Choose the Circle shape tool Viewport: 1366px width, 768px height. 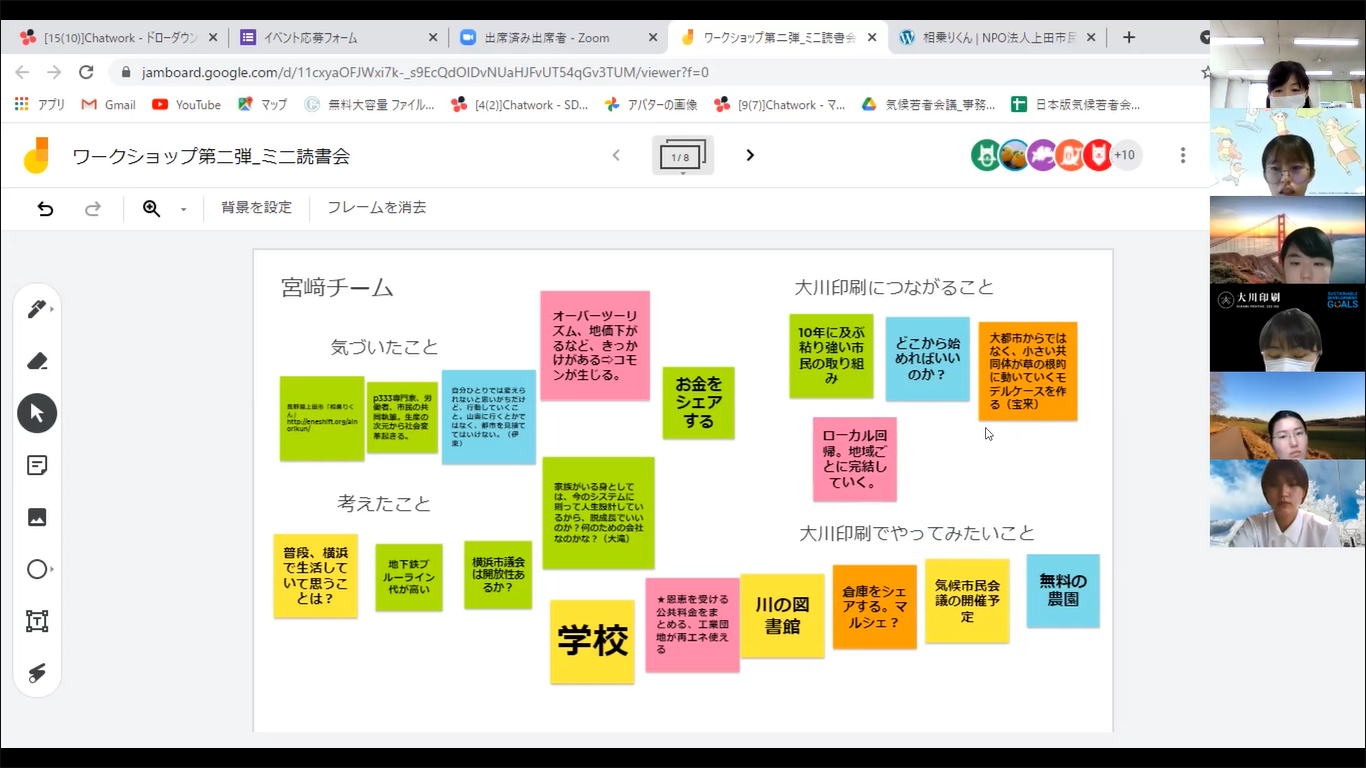(x=37, y=569)
